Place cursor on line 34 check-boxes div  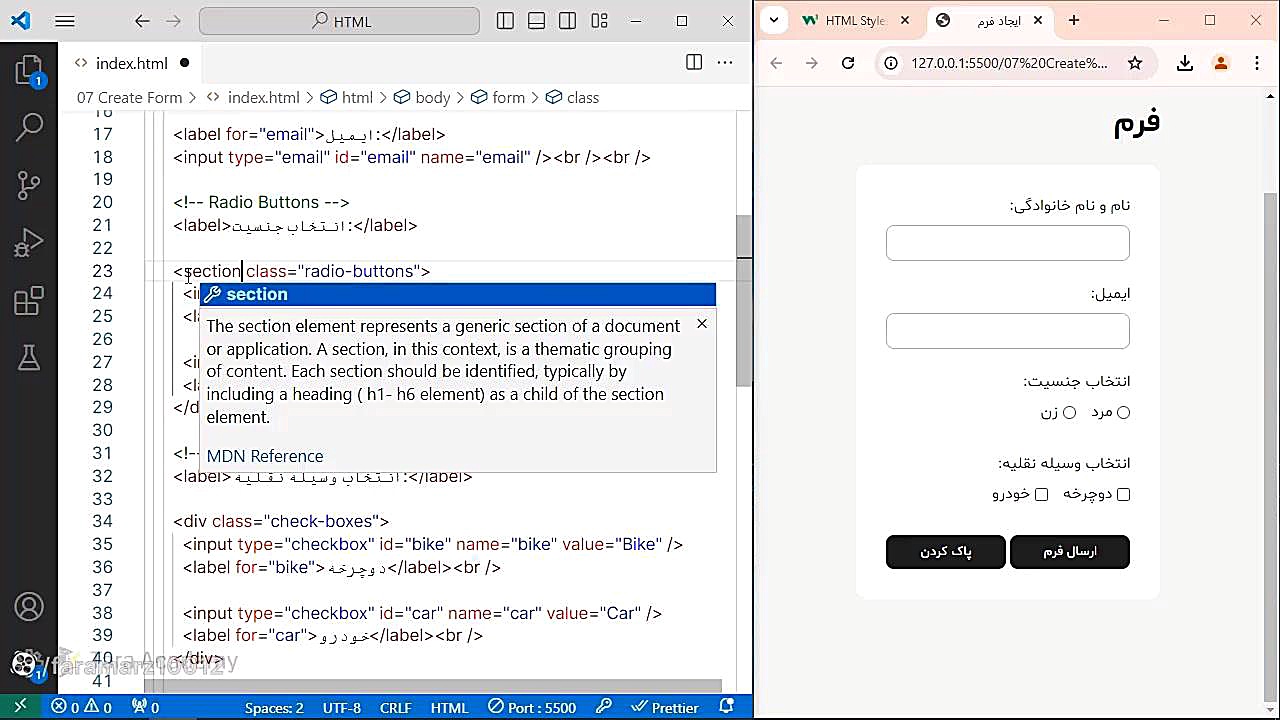pos(280,521)
